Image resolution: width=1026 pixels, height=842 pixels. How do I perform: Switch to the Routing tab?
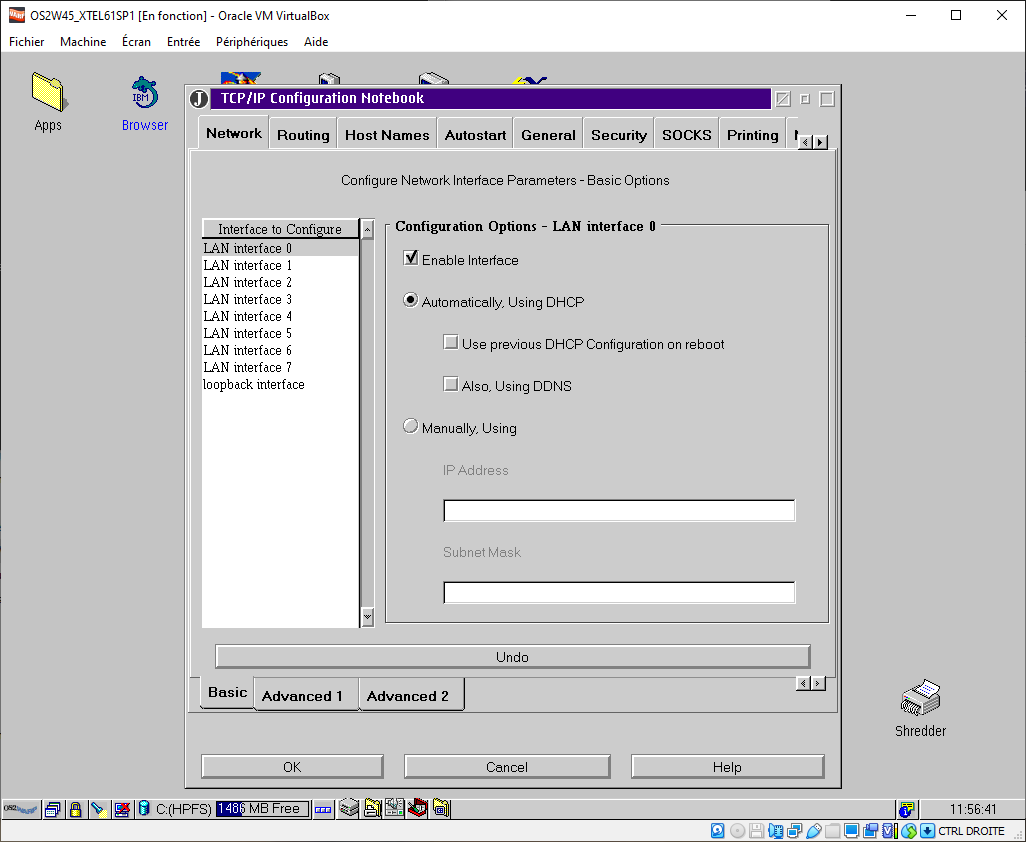tap(303, 135)
